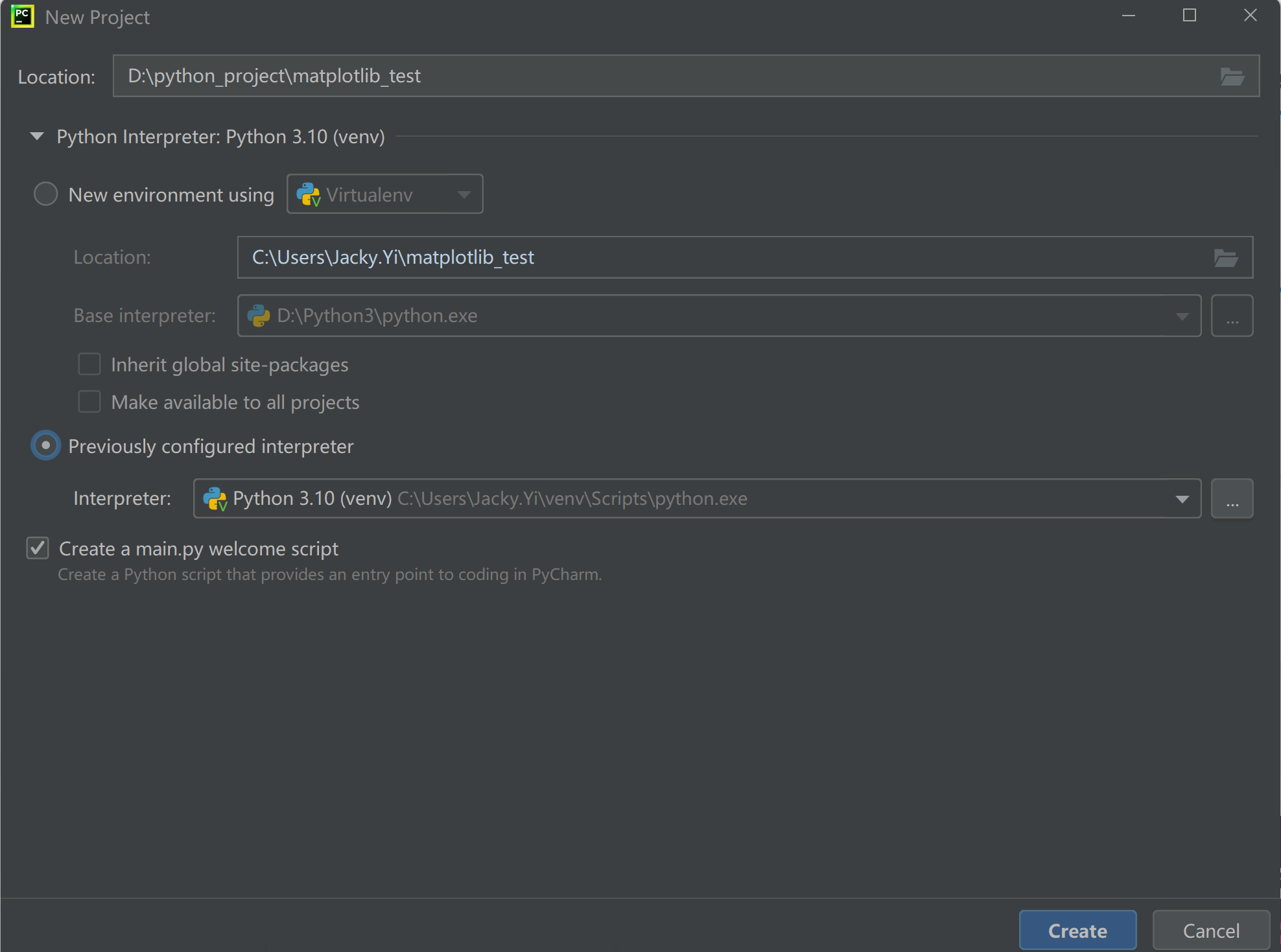
Task: Expand Interpreter dropdown showing Python 3.10 (venv)
Action: tap(1182, 499)
